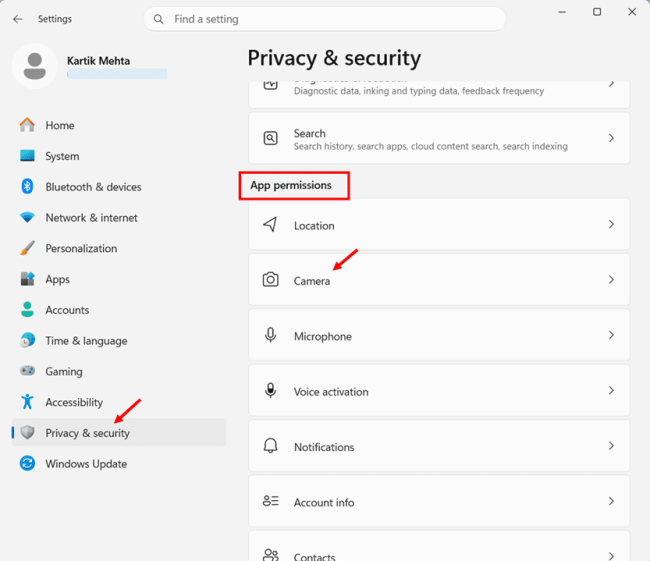
Task: Click Diagnostic data description text
Action: coord(419,91)
